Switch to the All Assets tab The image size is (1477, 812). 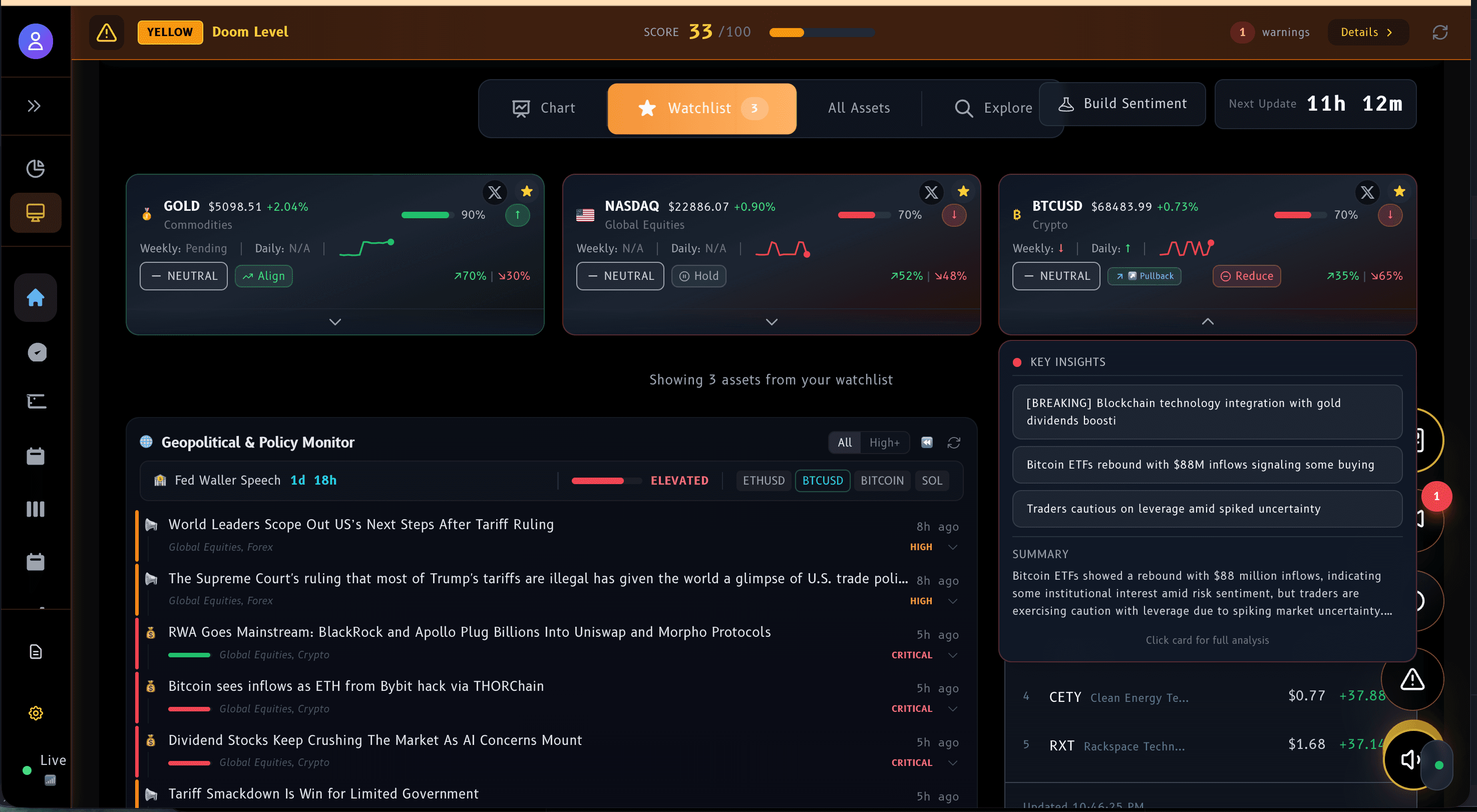(858, 108)
